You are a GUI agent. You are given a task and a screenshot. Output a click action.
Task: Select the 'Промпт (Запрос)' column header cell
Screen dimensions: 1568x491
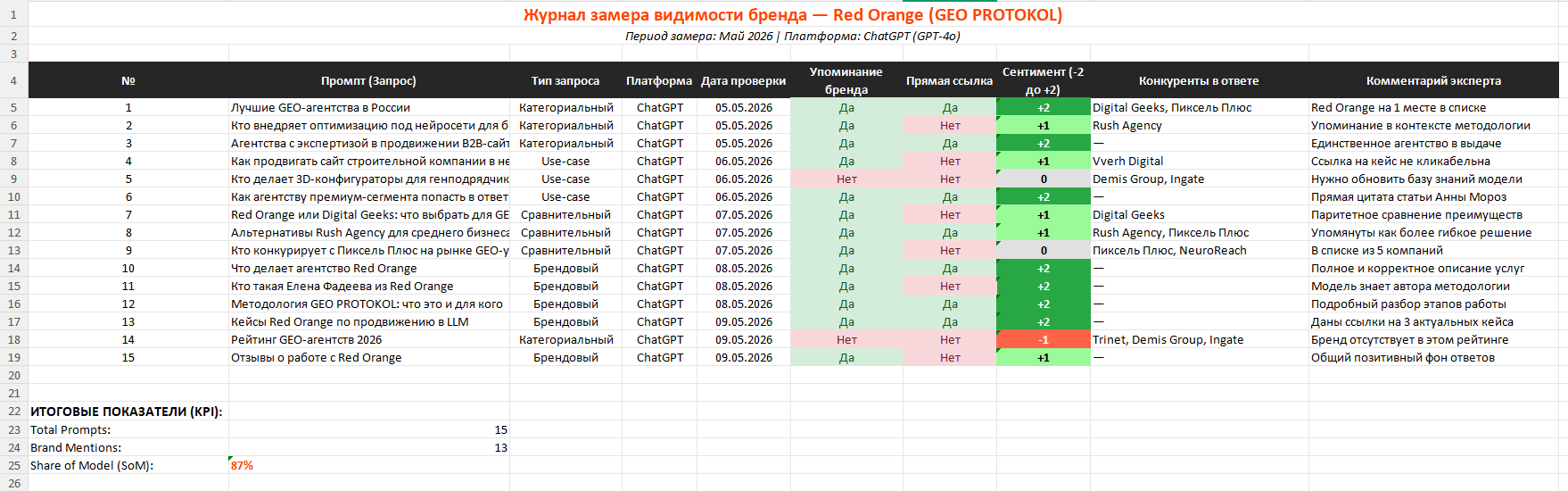tap(368, 80)
